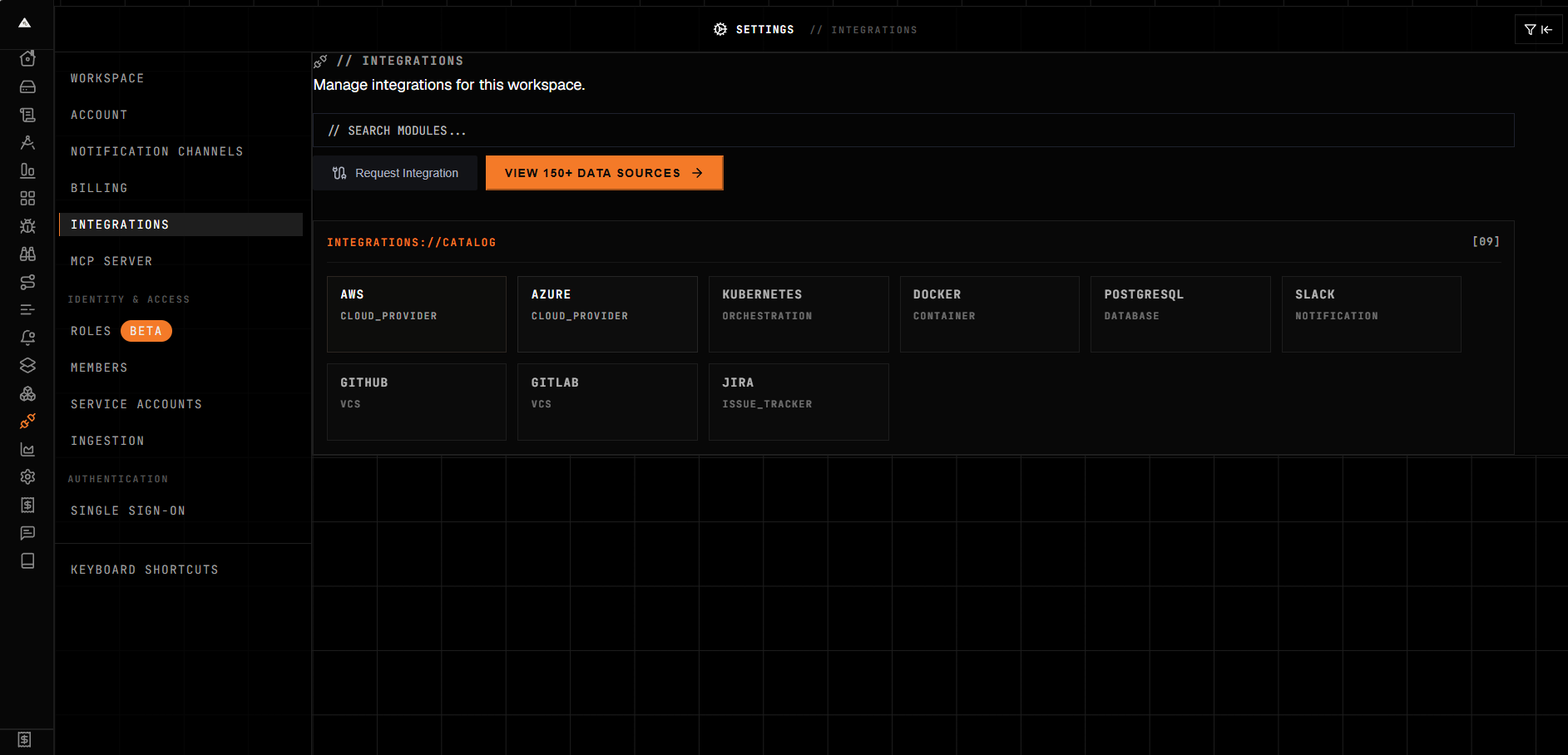
Task: Open MCP Server settings
Action: pyautogui.click(x=181, y=261)
